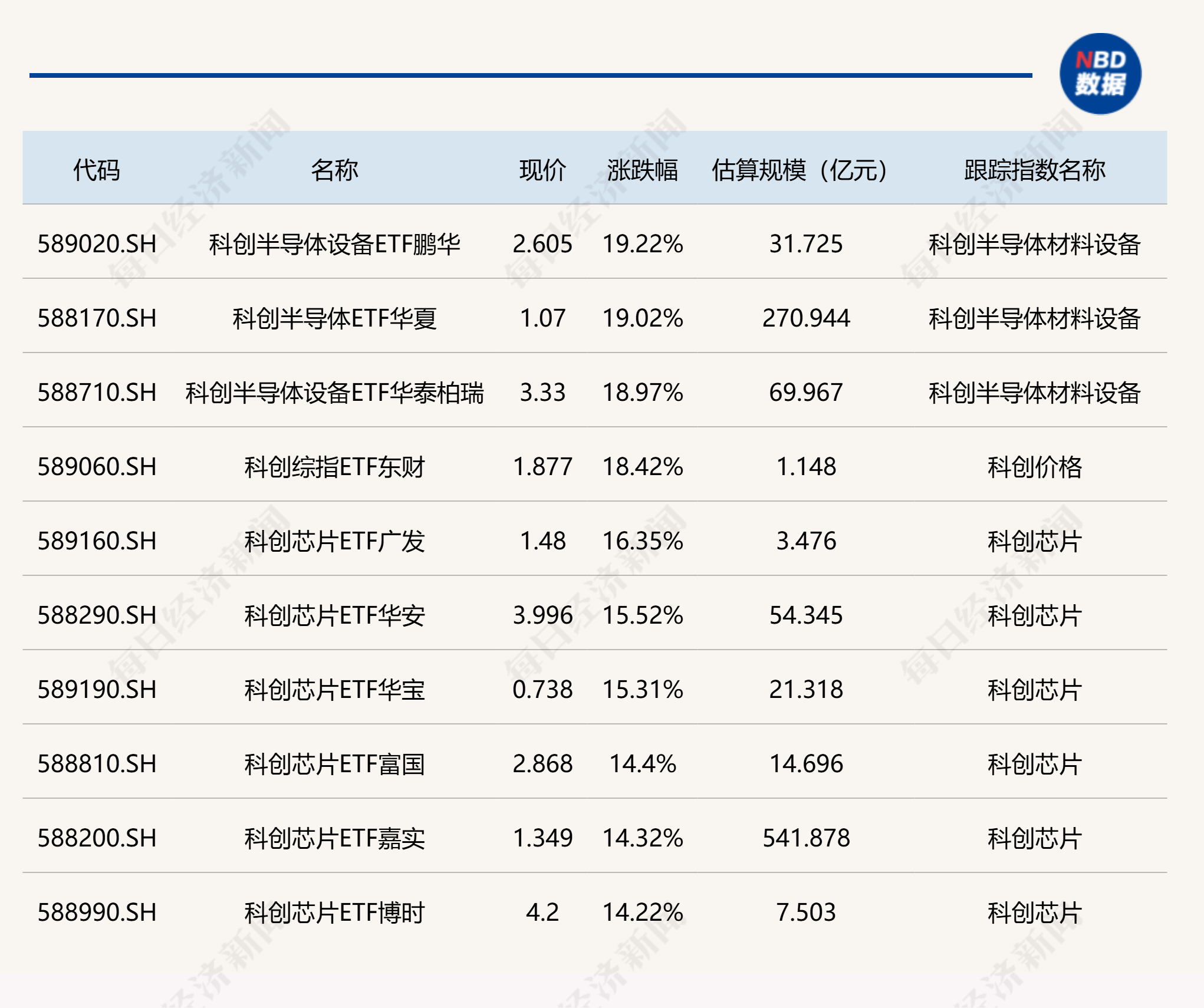This screenshot has height=1008, width=1204.
Task: Select fund name 科创半导体ETF华夏
Action: [334, 318]
